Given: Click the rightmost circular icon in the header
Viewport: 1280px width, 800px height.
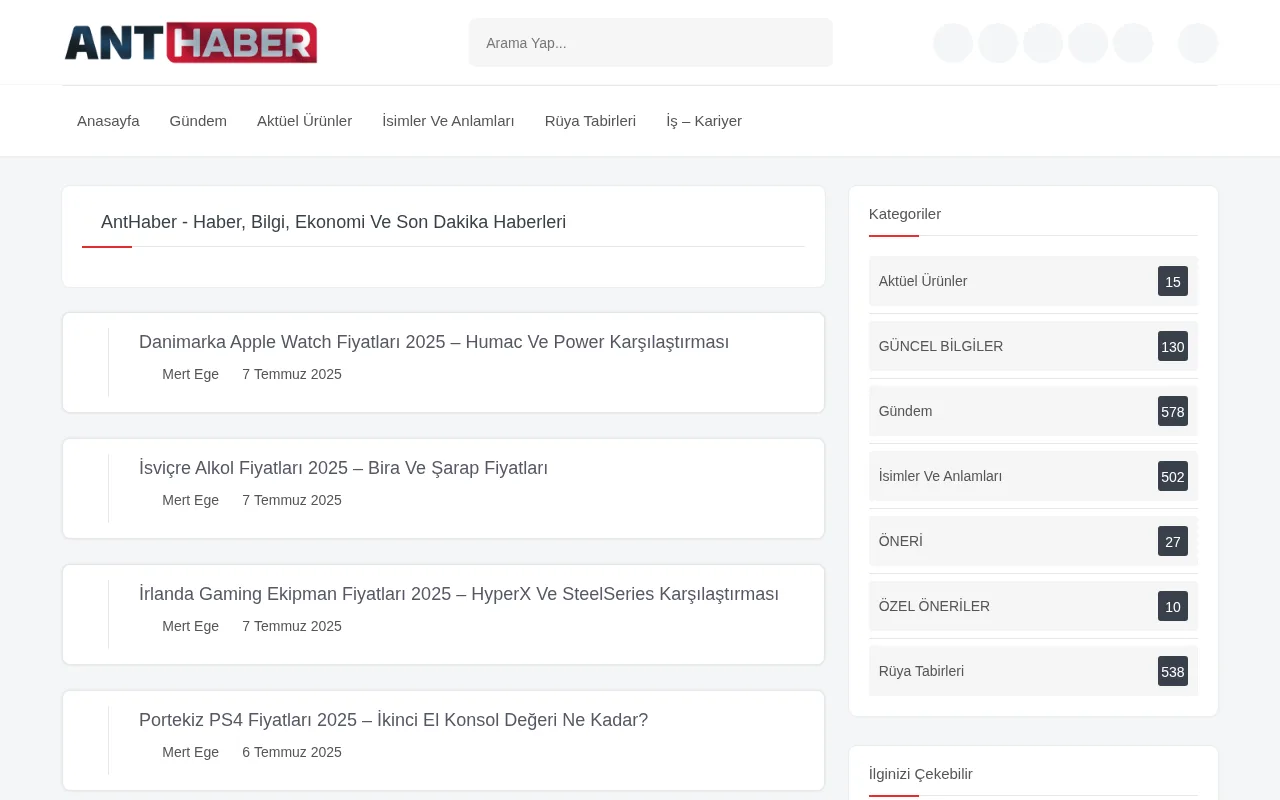Looking at the screenshot, I should click(x=1197, y=42).
